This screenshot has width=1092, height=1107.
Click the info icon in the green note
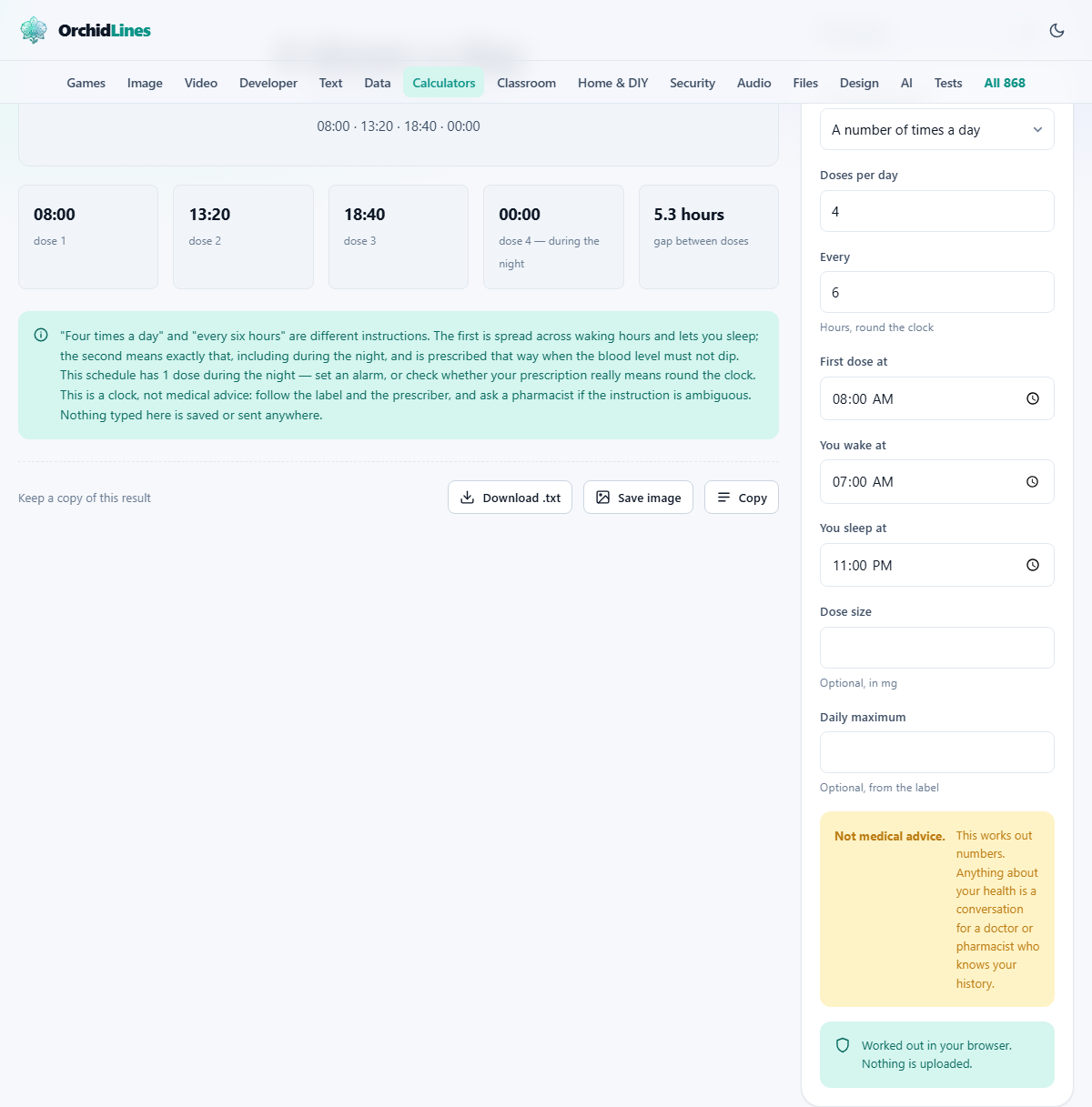[x=41, y=335]
